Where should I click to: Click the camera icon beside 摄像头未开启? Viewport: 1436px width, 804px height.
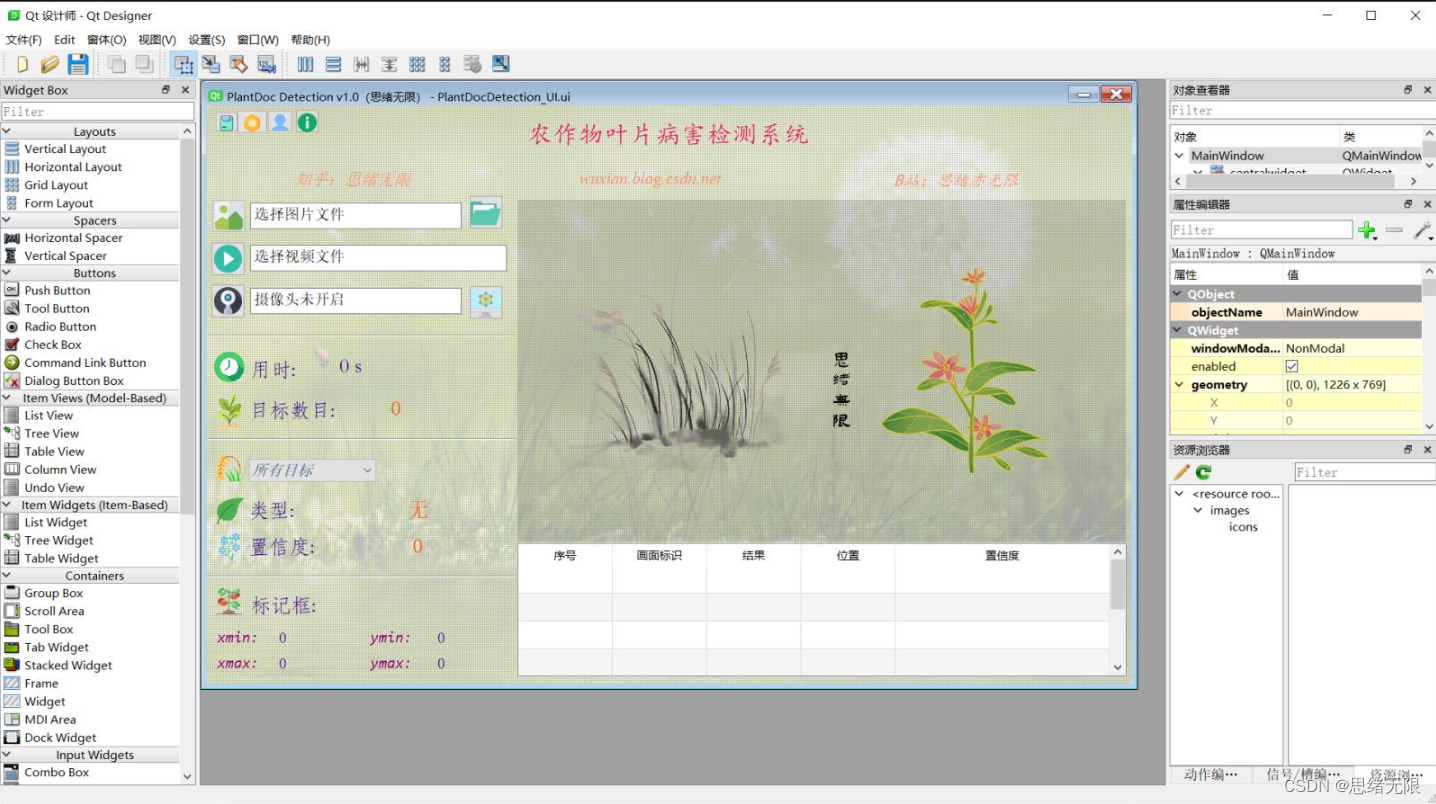(x=228, y=301)
